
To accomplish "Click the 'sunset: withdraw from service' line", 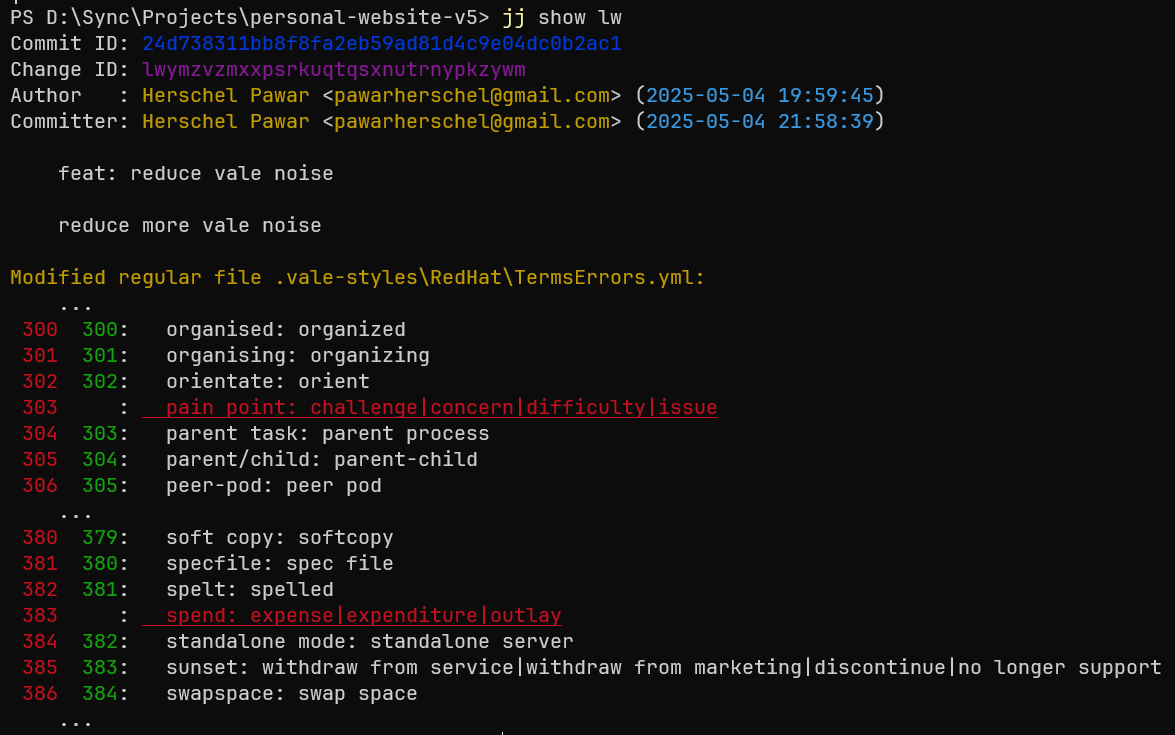I will (x=663, y=668).
